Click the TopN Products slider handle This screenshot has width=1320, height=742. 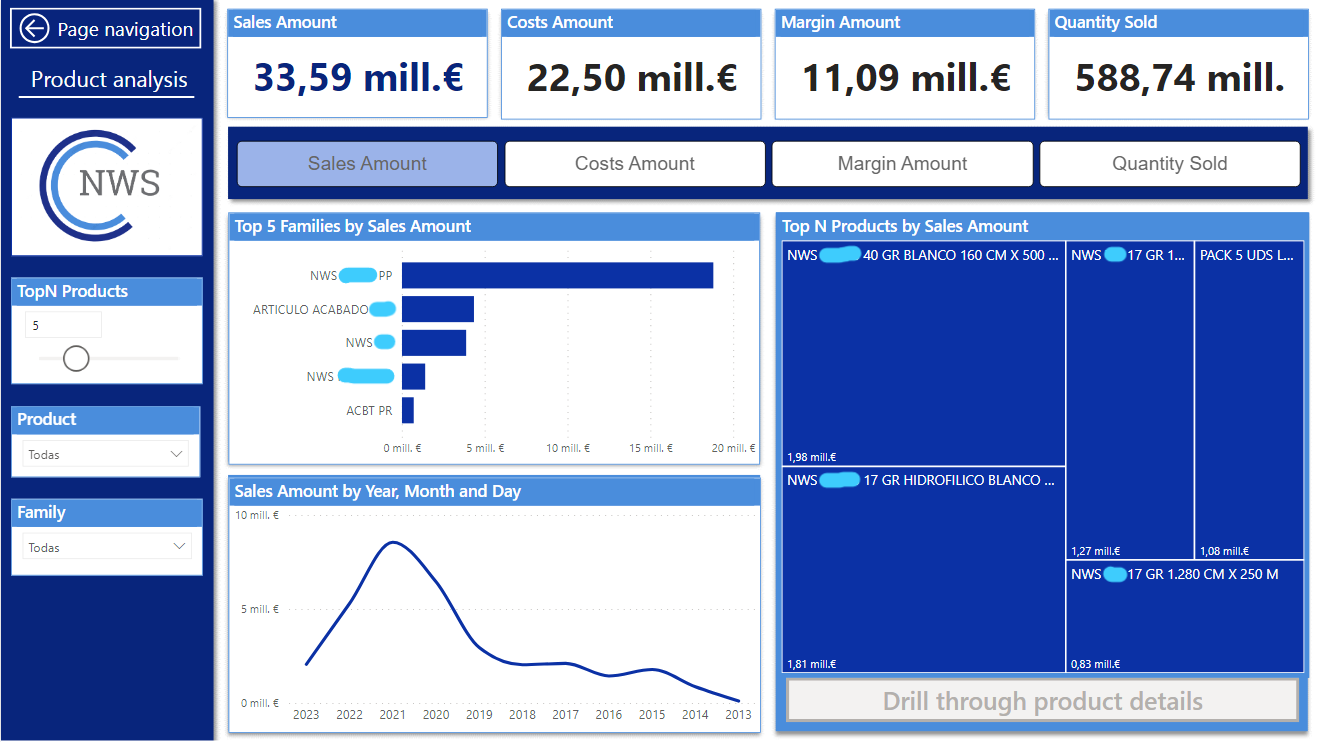pos(76,358)
